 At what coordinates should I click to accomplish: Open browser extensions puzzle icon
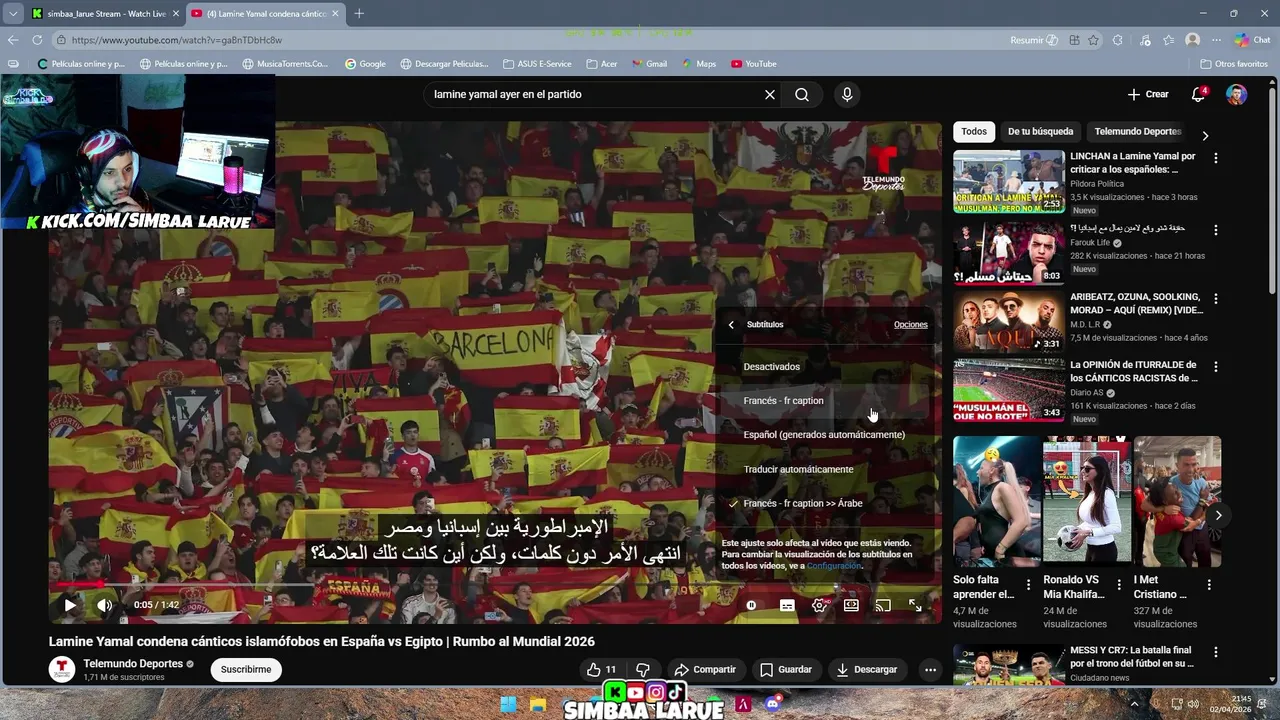click(1117, 40)
